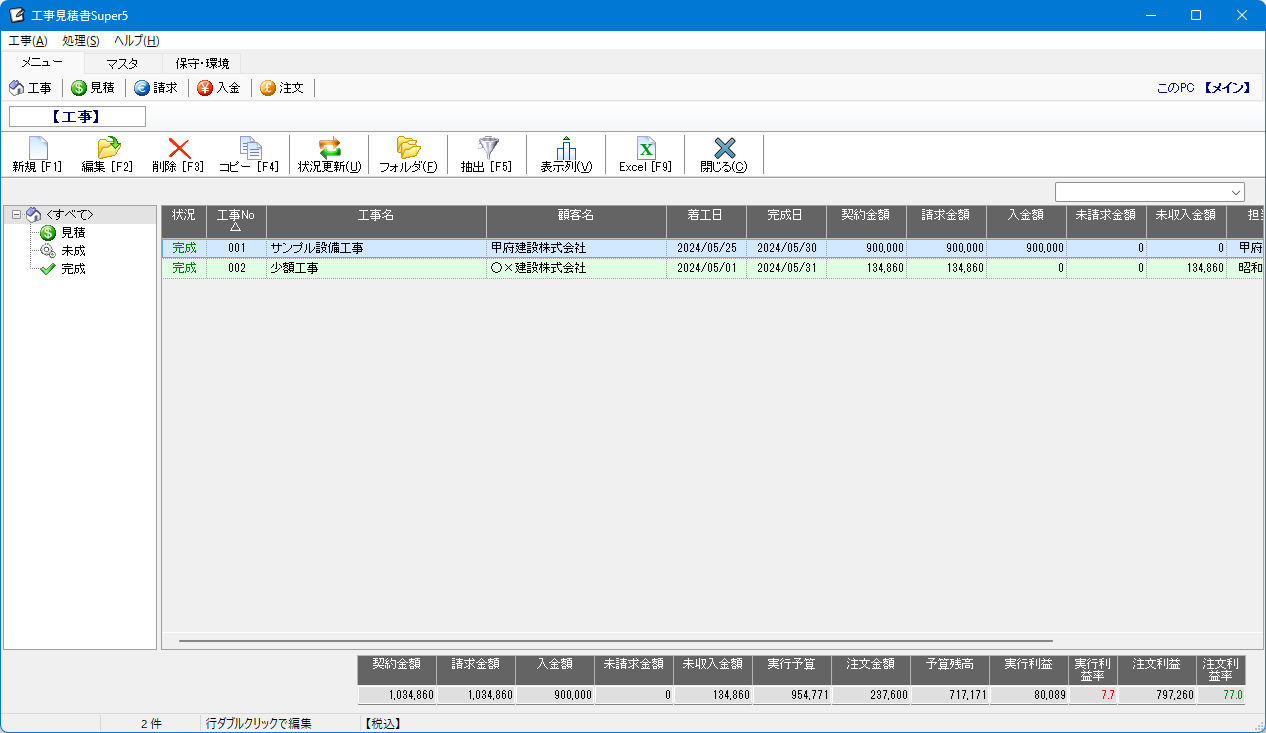
Task: Click the red 実行利益率 value 7.7
Action: pos(1093,695)
